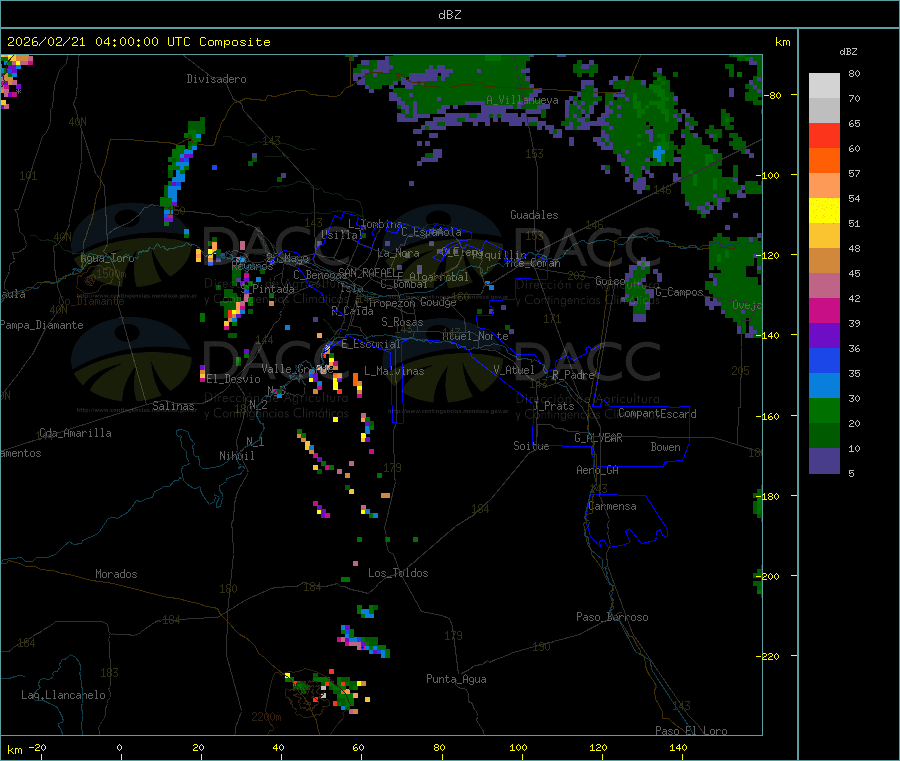Screen dimensions: 900x761
Task: Click the J_Prats map label
Action: click(554, 406)
